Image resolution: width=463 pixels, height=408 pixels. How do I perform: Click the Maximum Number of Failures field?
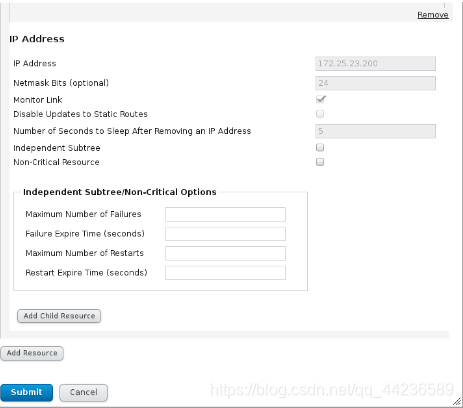pyautogui.click(x=225, y=214)
